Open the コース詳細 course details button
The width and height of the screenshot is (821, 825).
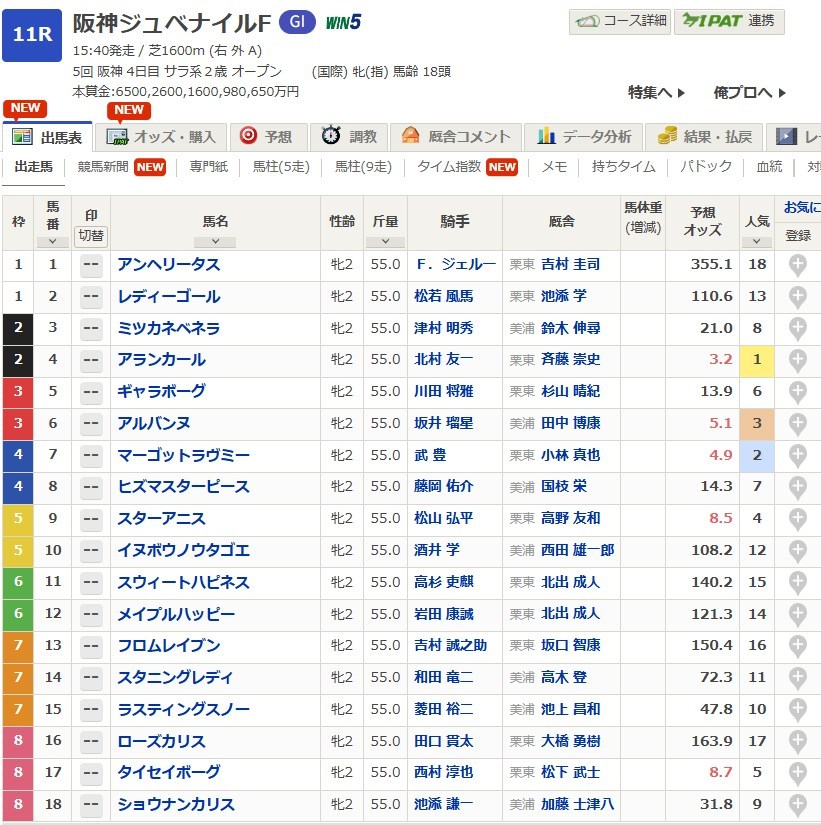click(618, 22)
